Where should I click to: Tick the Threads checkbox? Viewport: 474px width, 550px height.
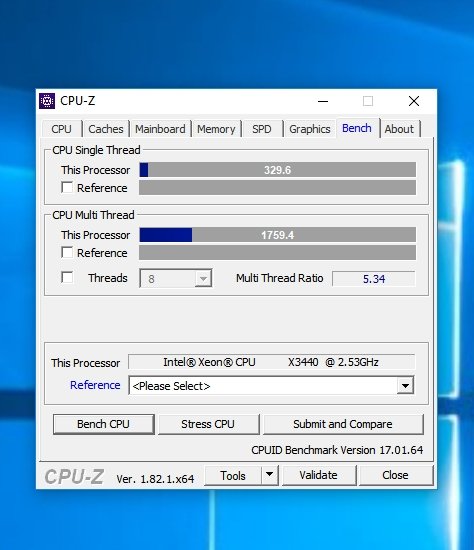pos(67,277)
